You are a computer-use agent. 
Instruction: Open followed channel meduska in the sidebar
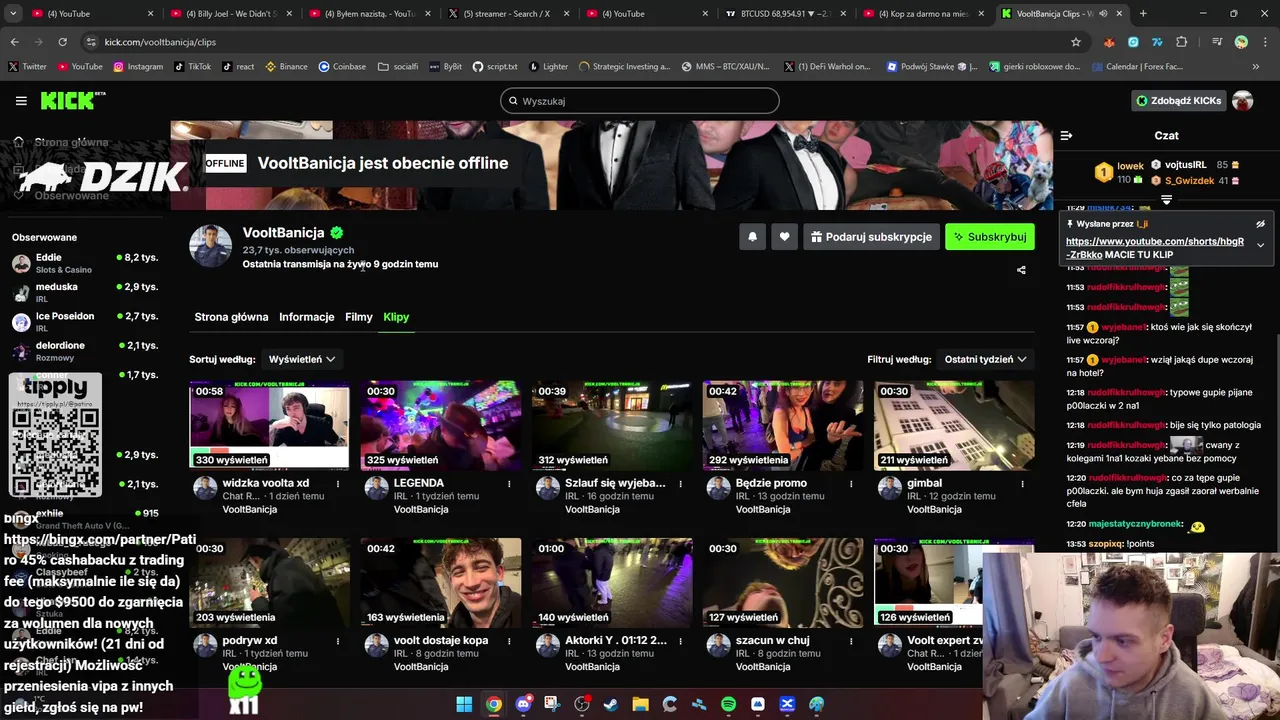pos(85,292)
